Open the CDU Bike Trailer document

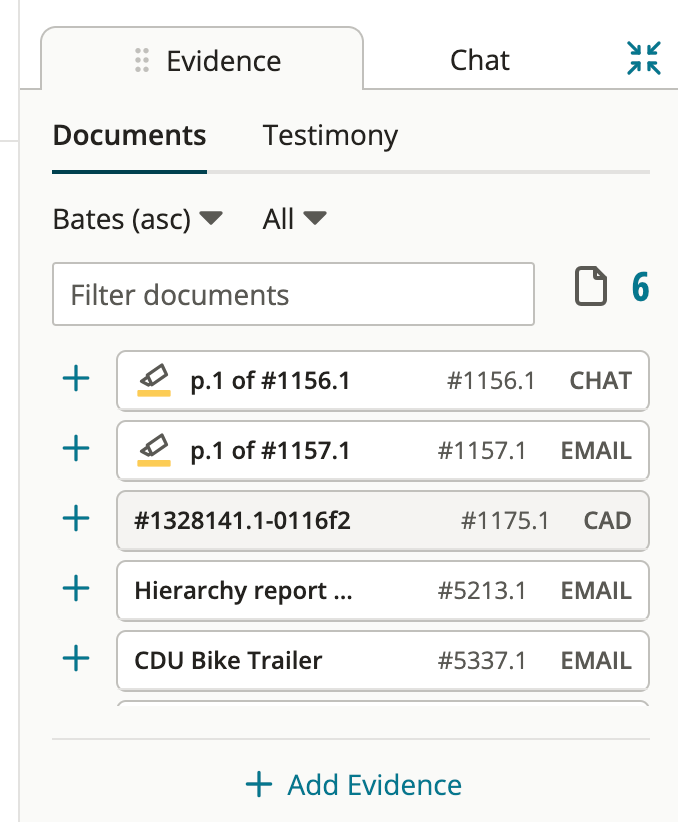coord(383,661)
